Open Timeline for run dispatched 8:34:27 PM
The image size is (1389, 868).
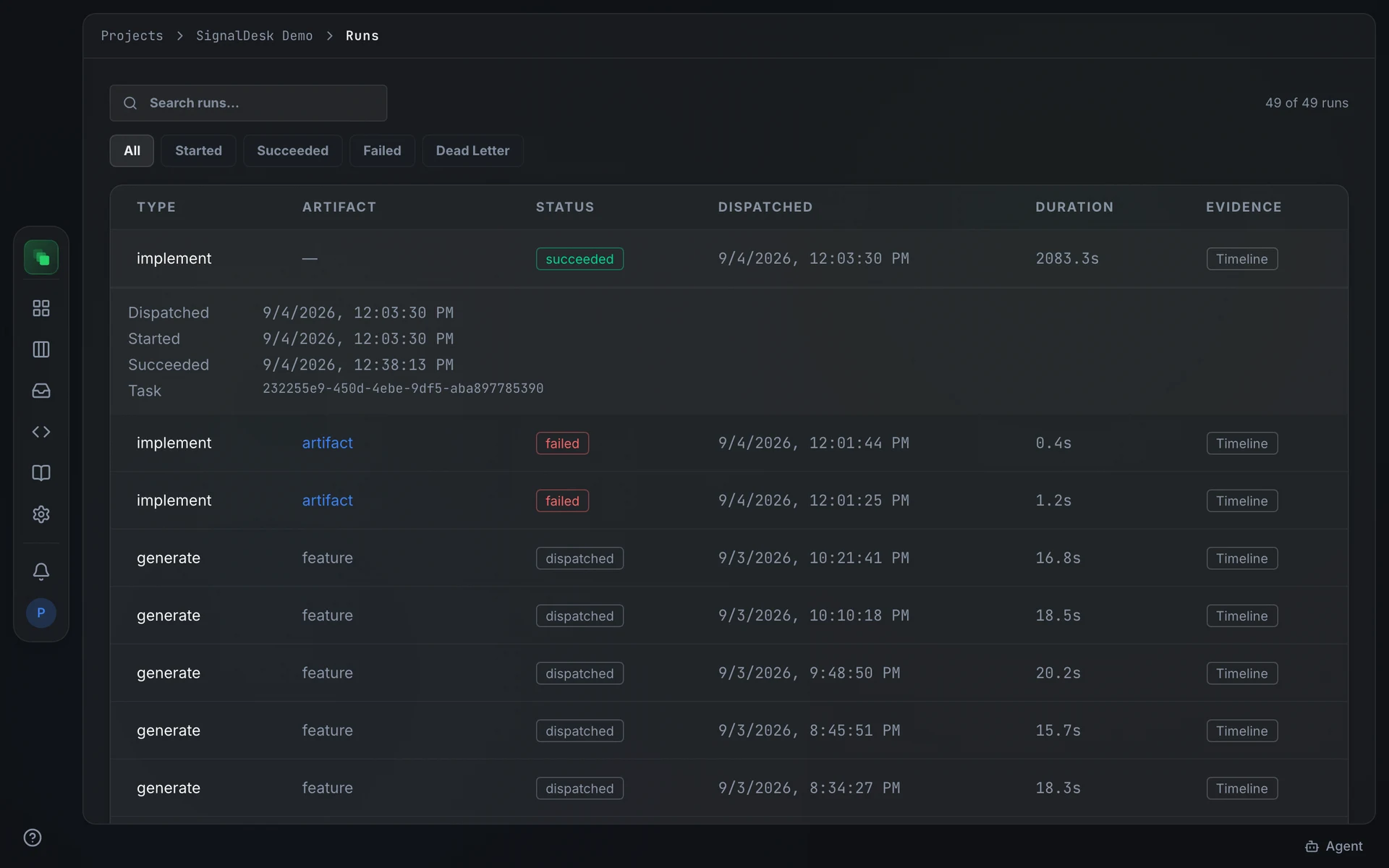coord(1241,788)
